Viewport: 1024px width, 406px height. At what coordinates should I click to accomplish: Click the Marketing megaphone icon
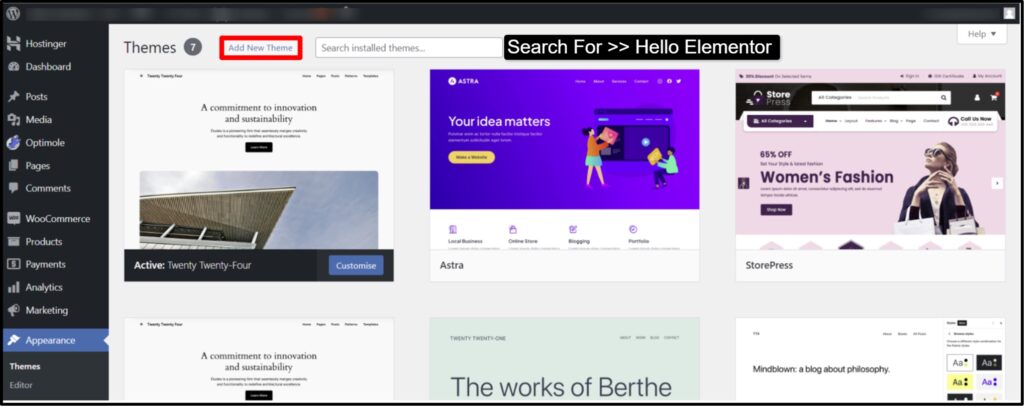(13, 310)
